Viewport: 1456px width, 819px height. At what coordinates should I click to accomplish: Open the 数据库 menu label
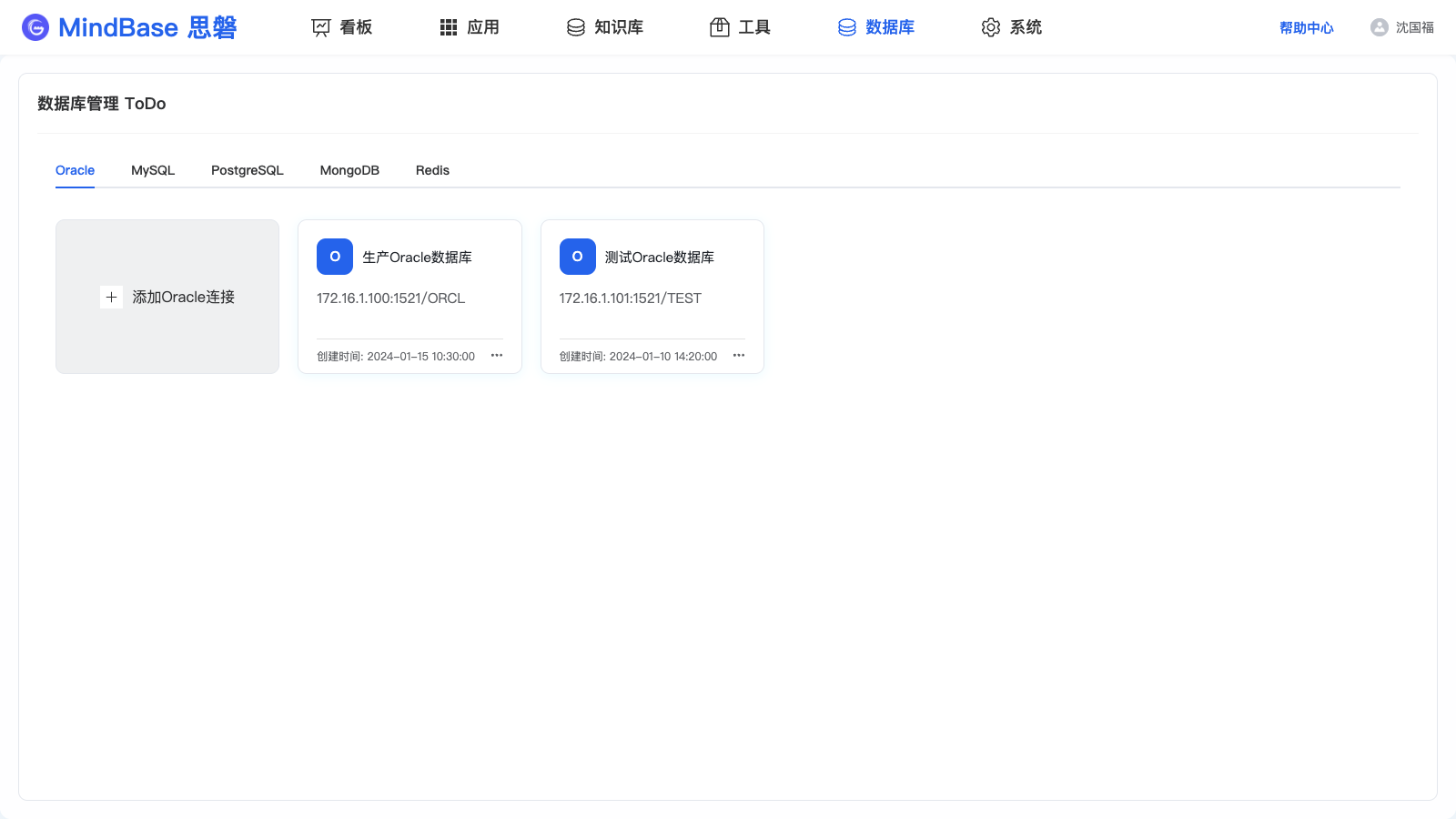point(890,27)
